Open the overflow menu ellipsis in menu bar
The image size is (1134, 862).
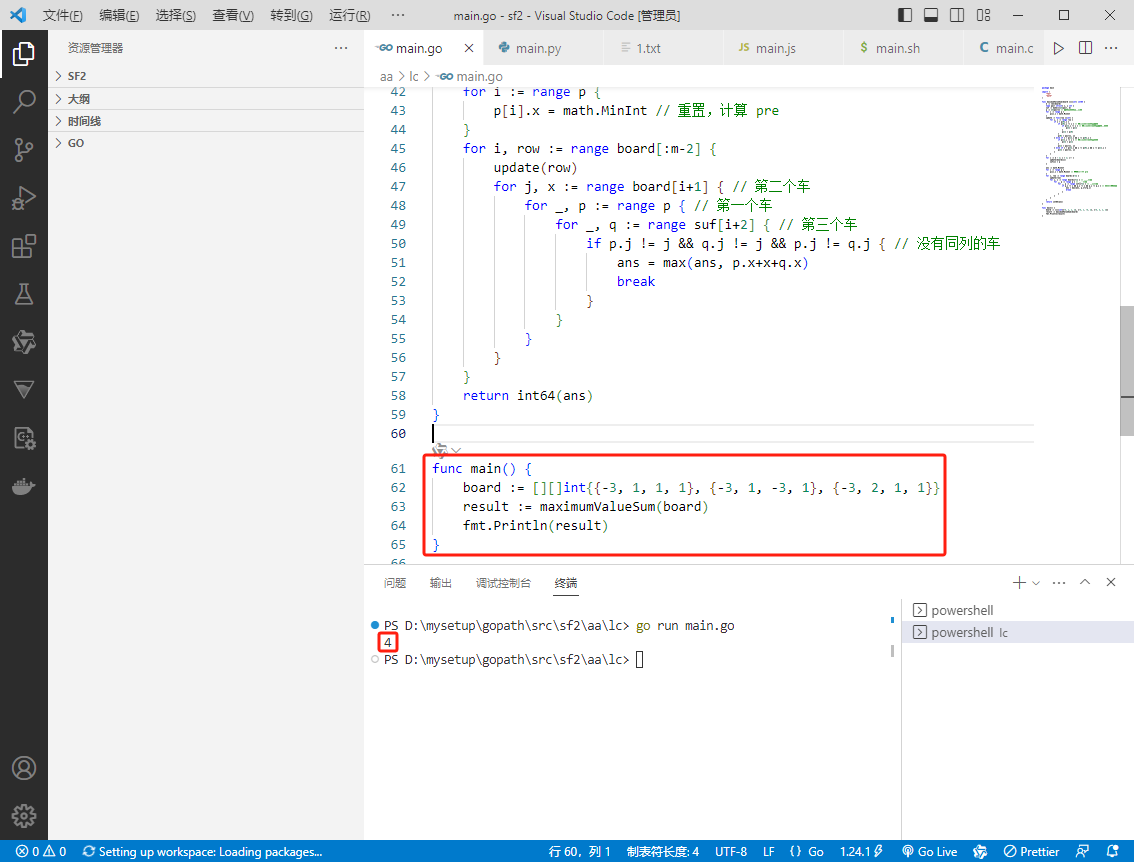(x=398, y=15)
